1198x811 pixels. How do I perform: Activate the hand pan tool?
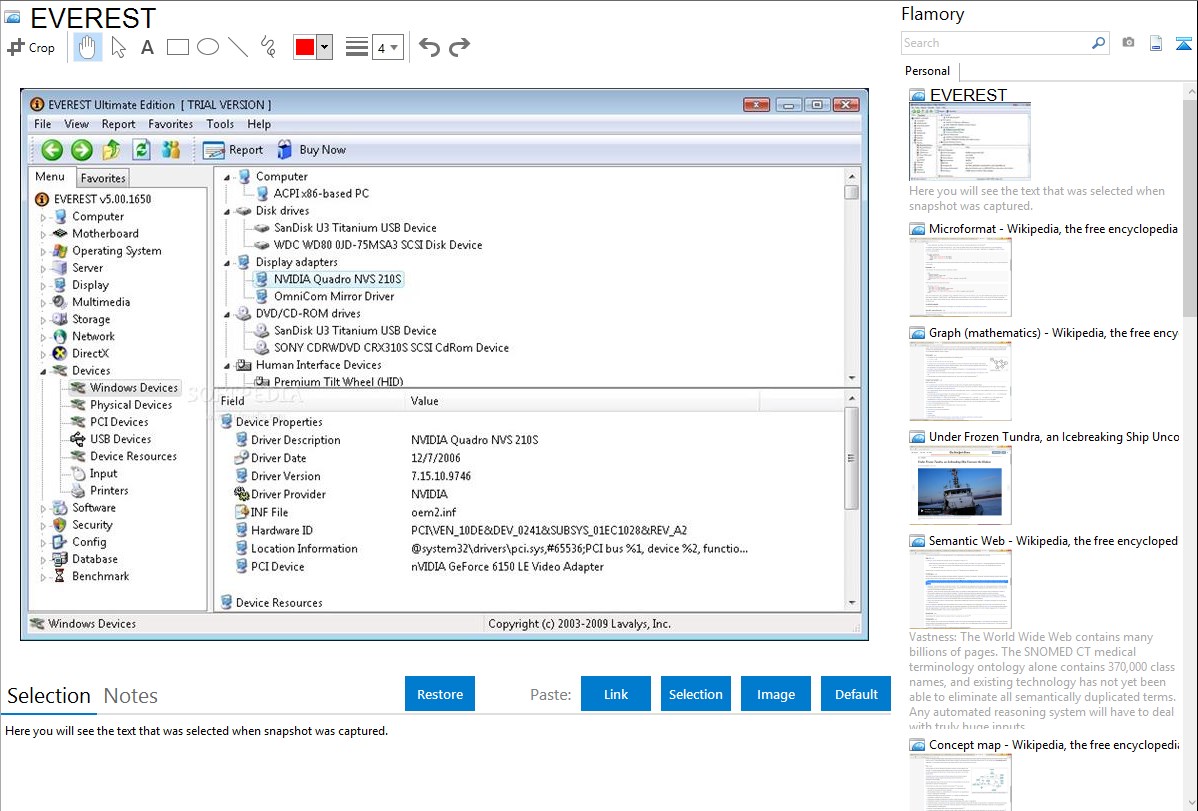coord(88,47)
